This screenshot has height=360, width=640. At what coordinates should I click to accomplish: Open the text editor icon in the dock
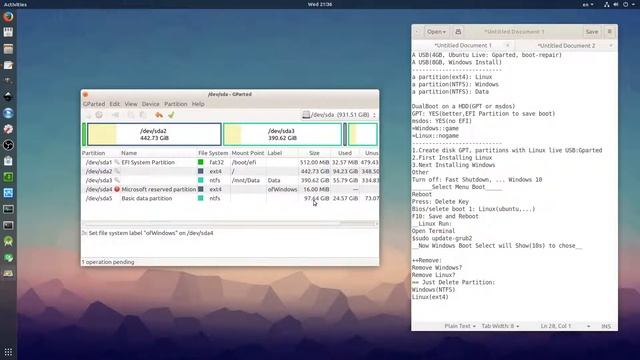coord(8,65)
